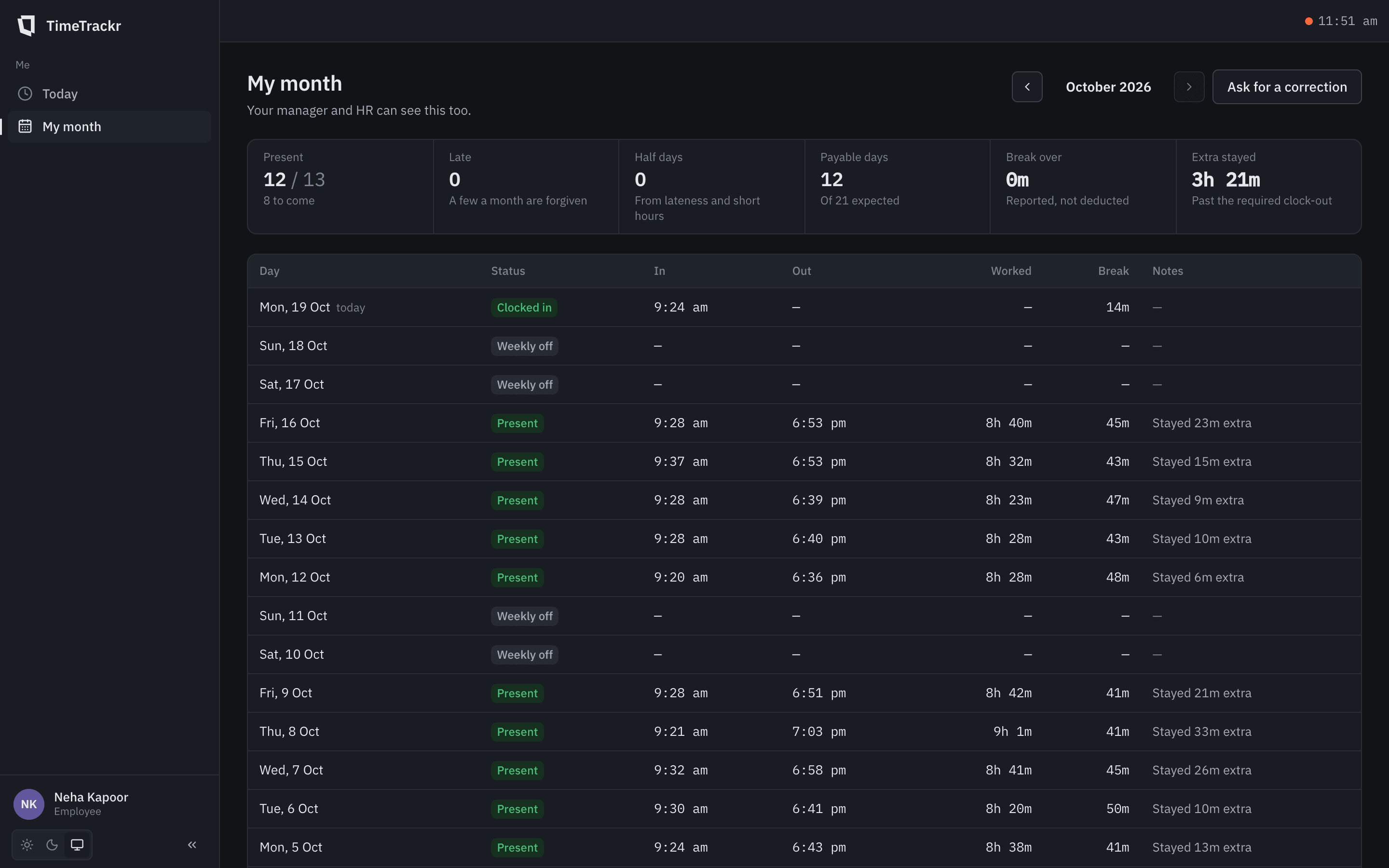Click the Present badge for Fri, 16 Oct
1389x868 pixels.
517,423
